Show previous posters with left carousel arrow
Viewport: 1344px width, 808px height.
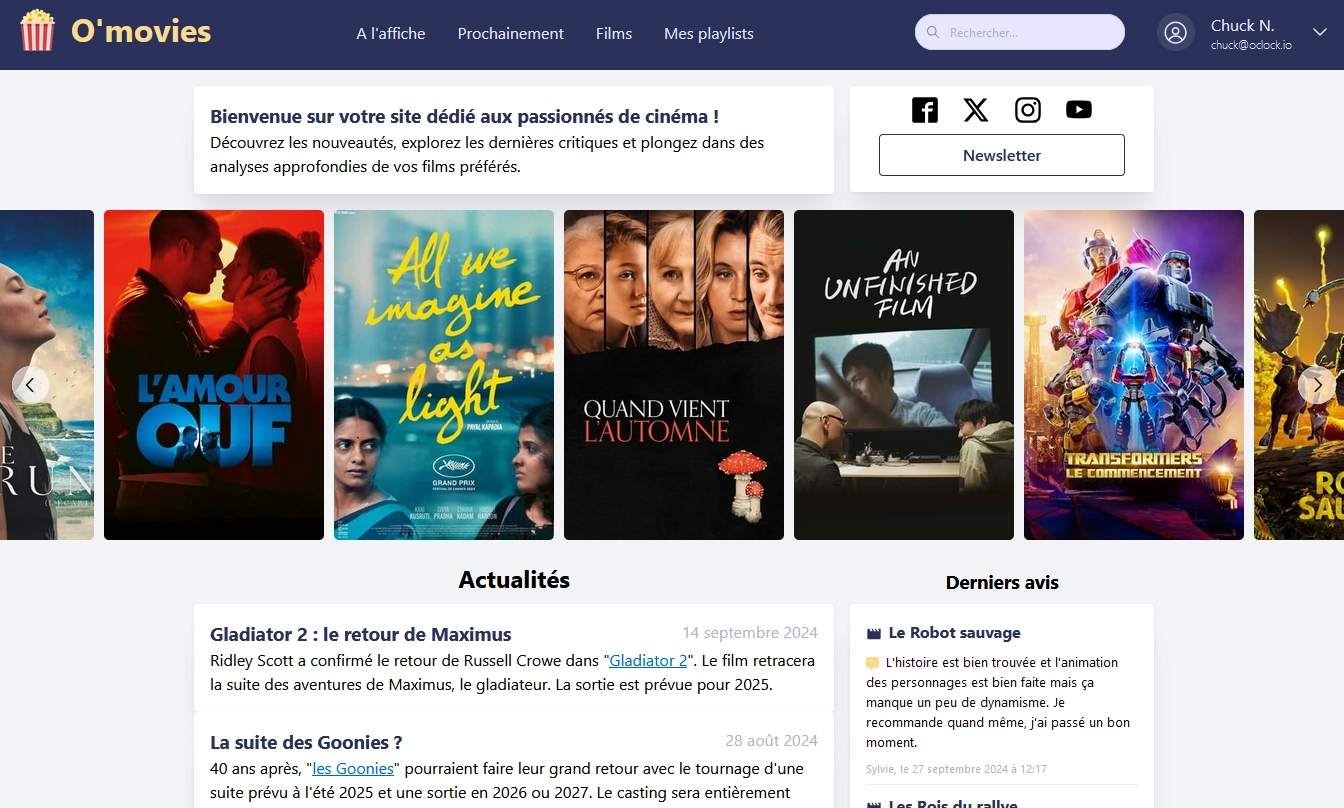tap(30, 385)
